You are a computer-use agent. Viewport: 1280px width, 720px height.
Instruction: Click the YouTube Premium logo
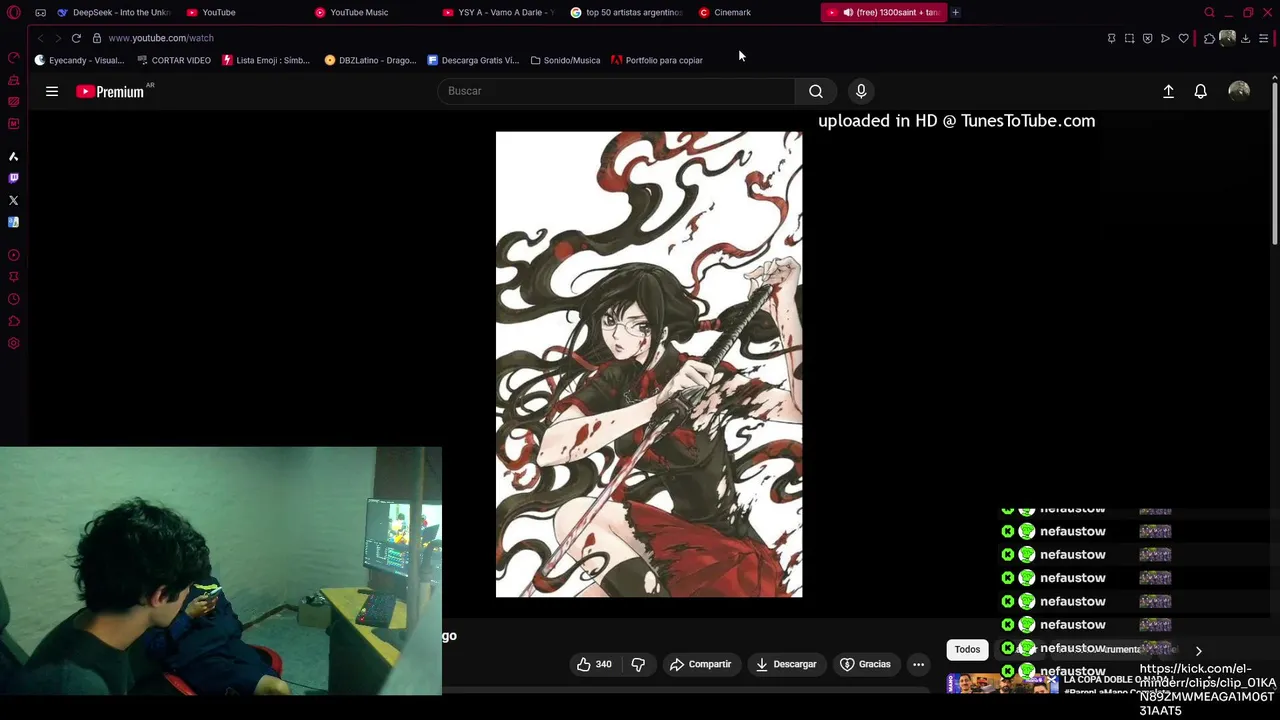click(x=112, y=91)
